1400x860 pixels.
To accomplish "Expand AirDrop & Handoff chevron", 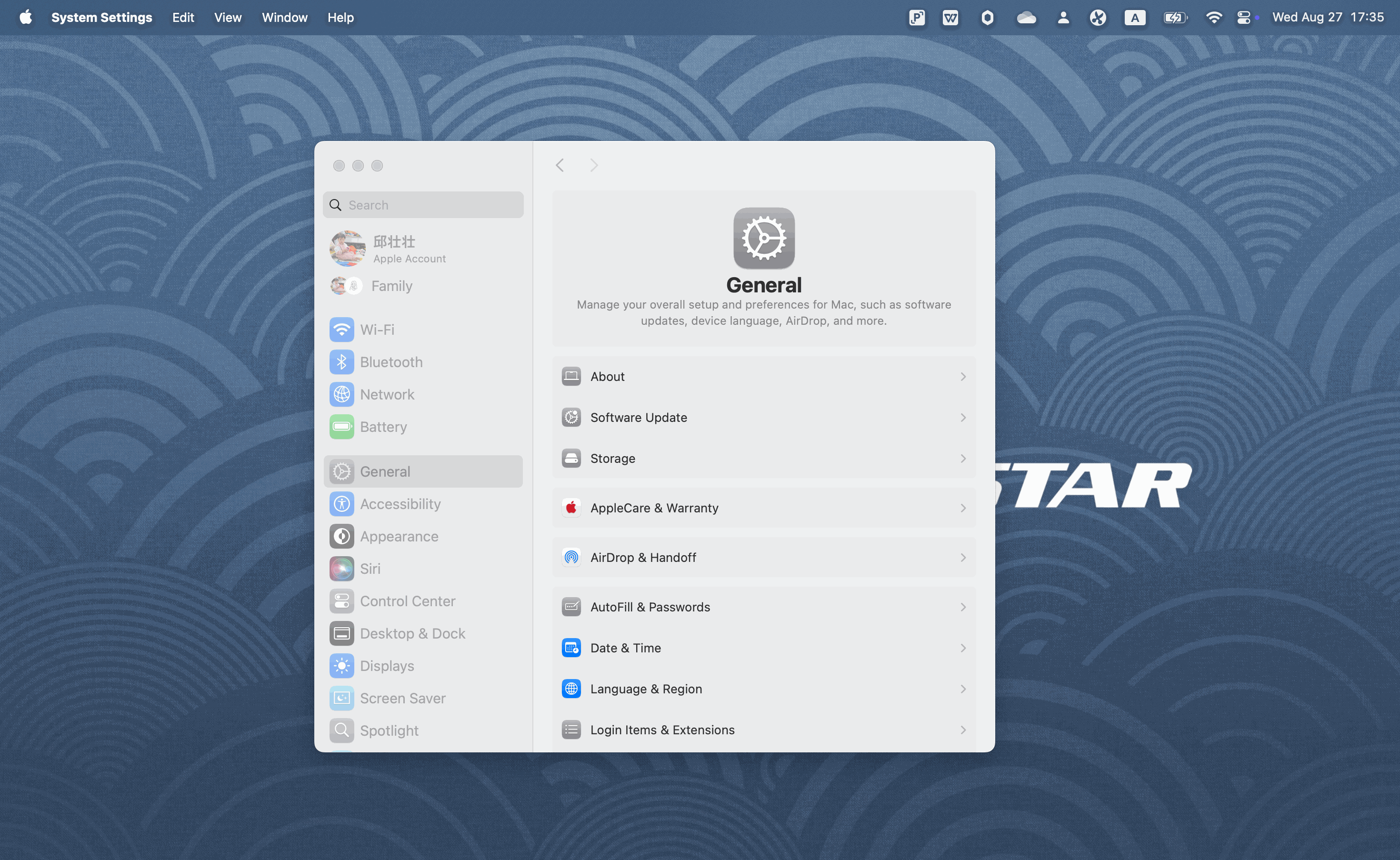I will click(x=963, y=557).
